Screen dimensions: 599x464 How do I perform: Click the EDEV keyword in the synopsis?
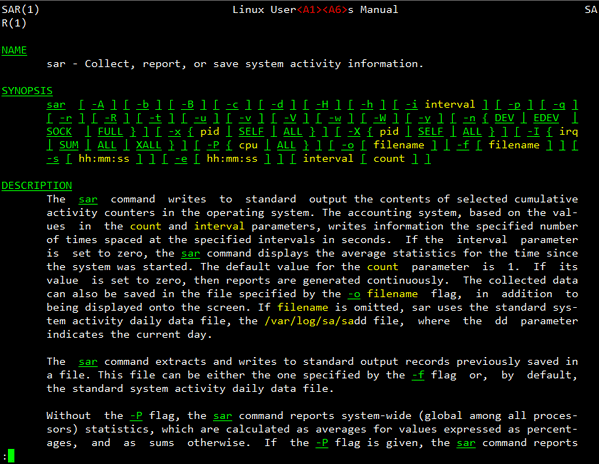point(546,118)
